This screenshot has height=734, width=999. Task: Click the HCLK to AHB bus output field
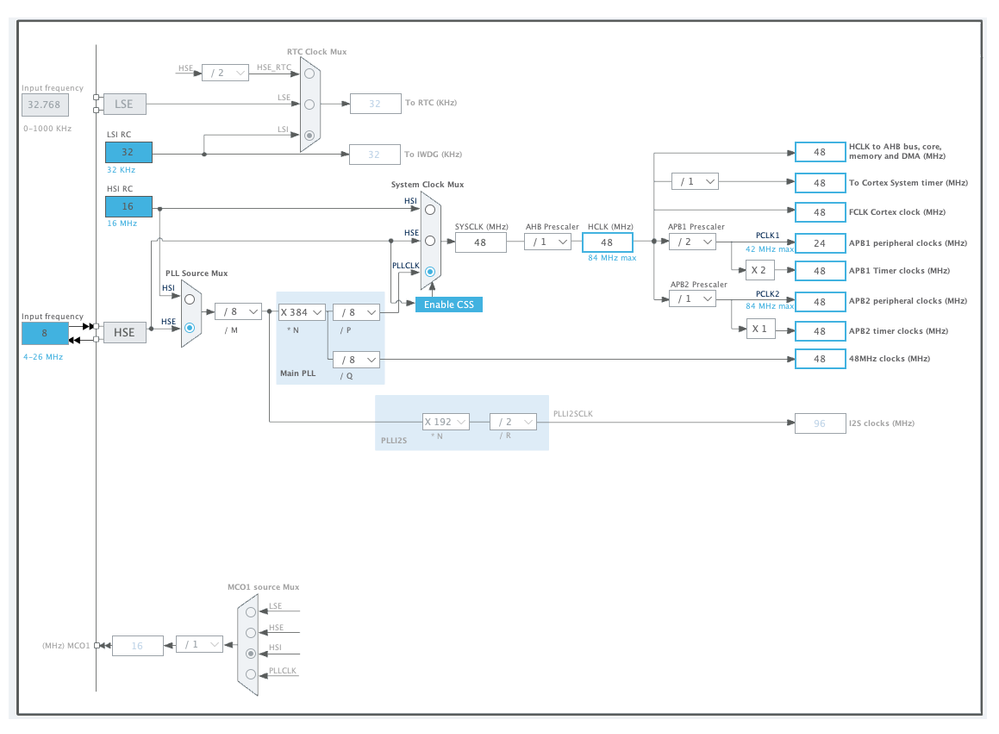[820, 152]
